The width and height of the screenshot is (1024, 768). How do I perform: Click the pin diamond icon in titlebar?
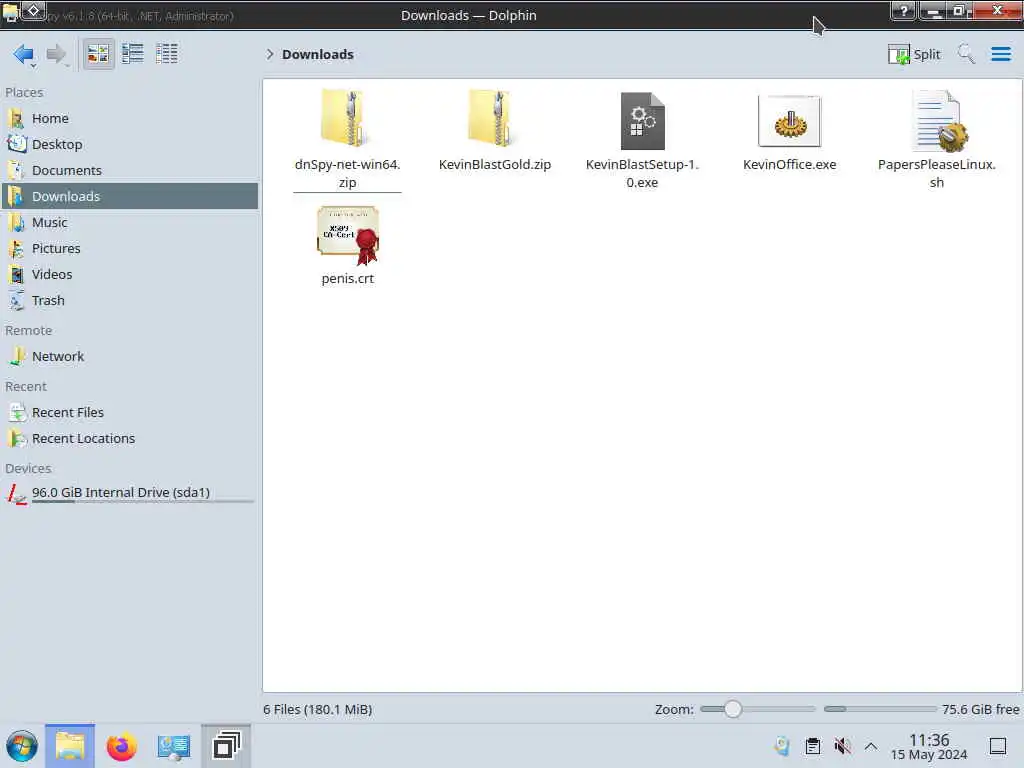33,10
